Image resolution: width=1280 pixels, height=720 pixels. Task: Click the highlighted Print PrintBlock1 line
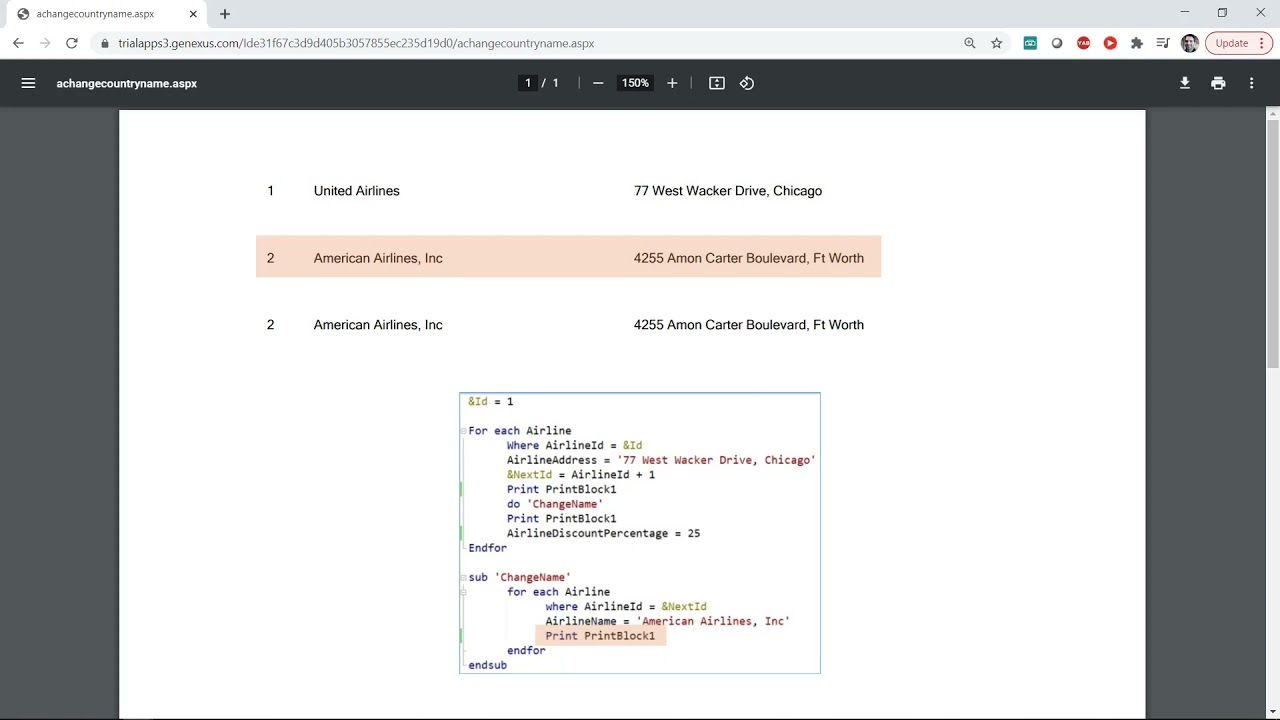click(x=600, y=636)
